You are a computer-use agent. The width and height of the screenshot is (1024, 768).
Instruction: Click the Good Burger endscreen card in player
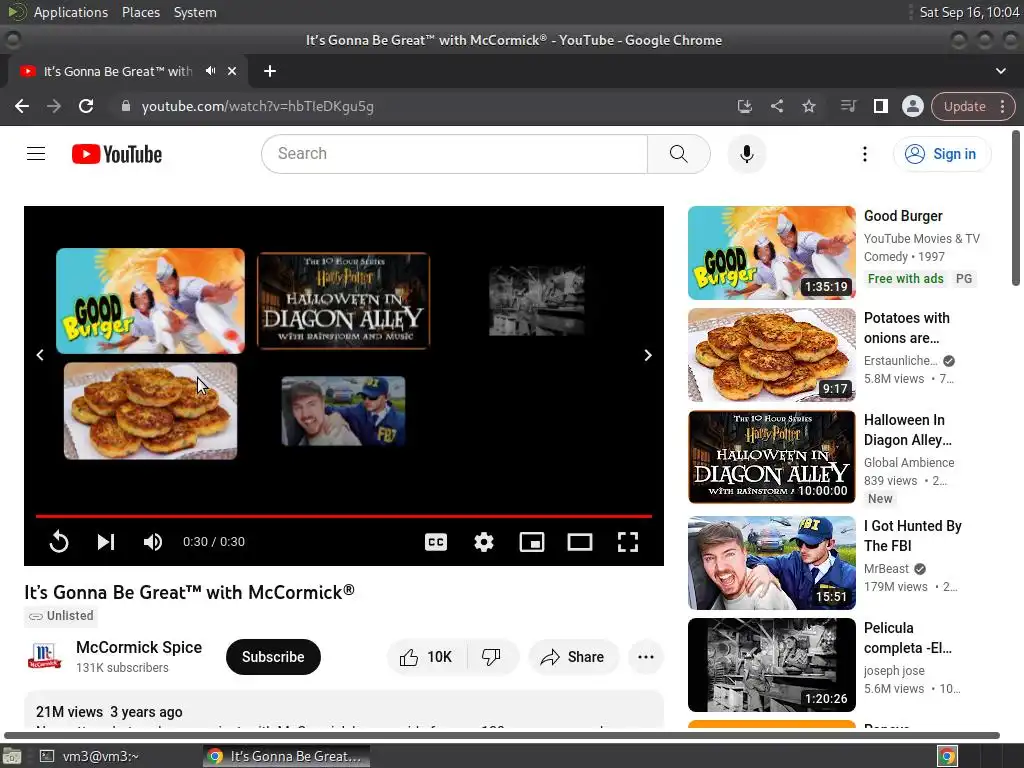click(150, 300)
